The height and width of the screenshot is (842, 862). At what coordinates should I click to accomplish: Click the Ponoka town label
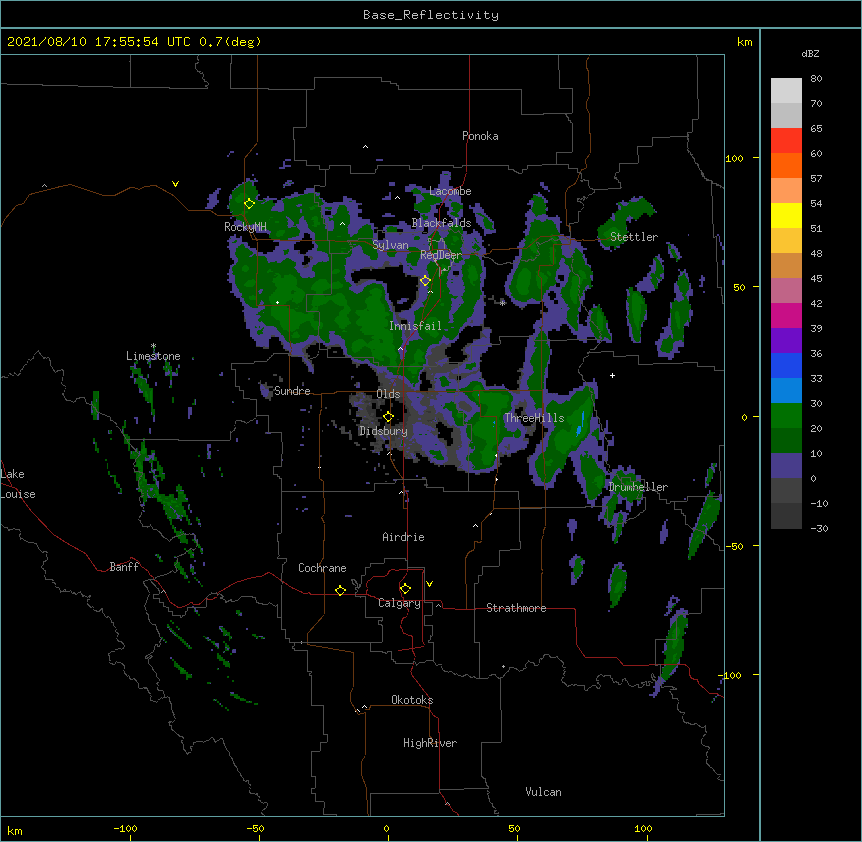(480, 136)
